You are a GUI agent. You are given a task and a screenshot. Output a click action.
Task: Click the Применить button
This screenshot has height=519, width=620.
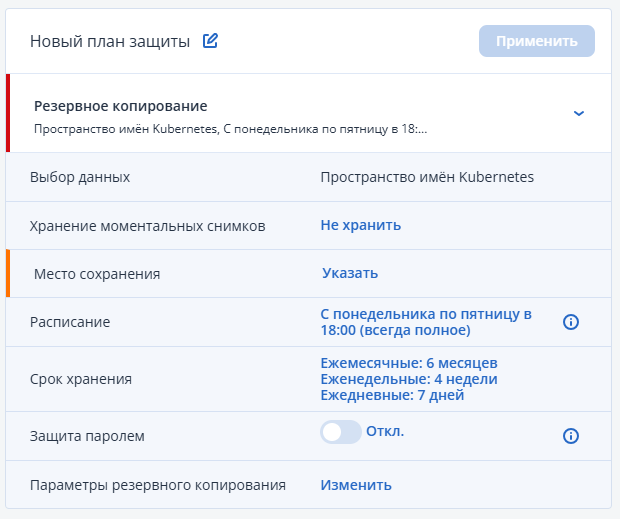[x=537, y=41]
